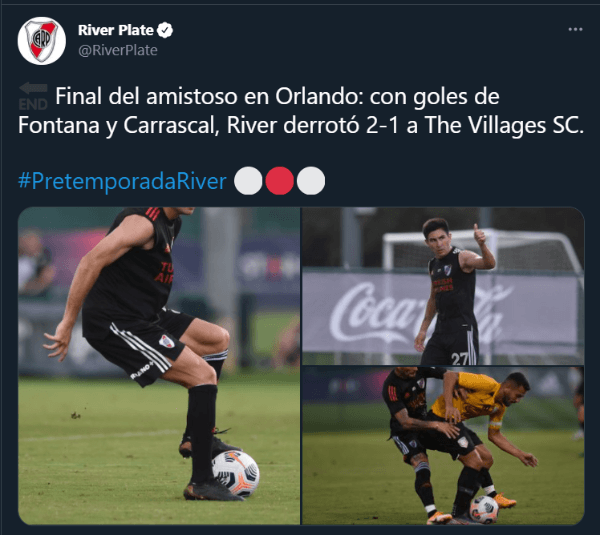
Task: Open the #PretemporadaRiver hashtag
Action: point(122,181)
